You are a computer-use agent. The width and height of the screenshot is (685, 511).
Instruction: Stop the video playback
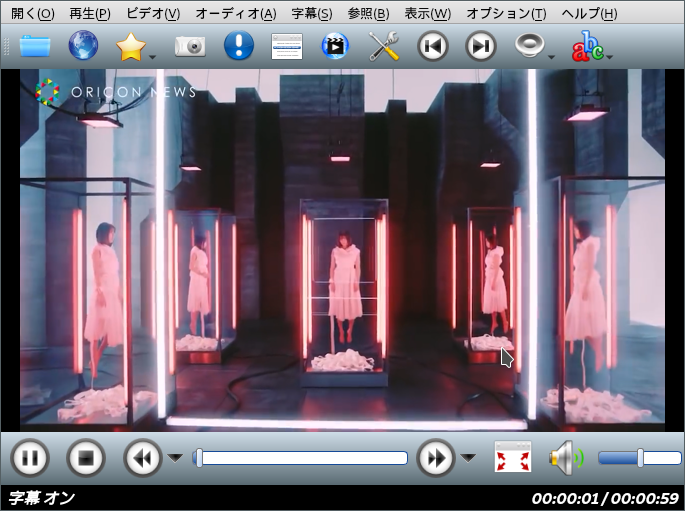[86, 458]
